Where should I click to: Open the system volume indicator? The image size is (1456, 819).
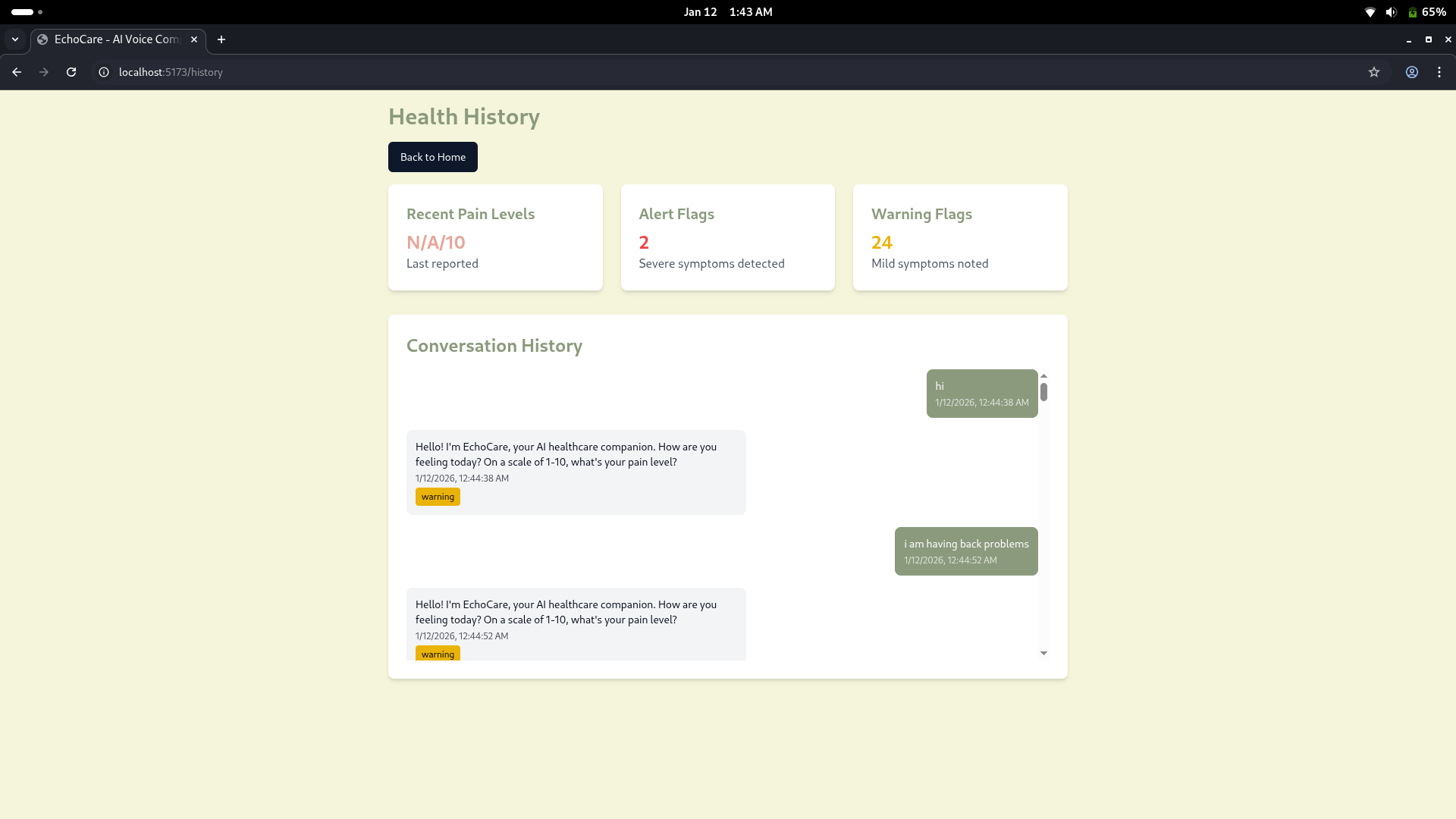[1391, 12]
